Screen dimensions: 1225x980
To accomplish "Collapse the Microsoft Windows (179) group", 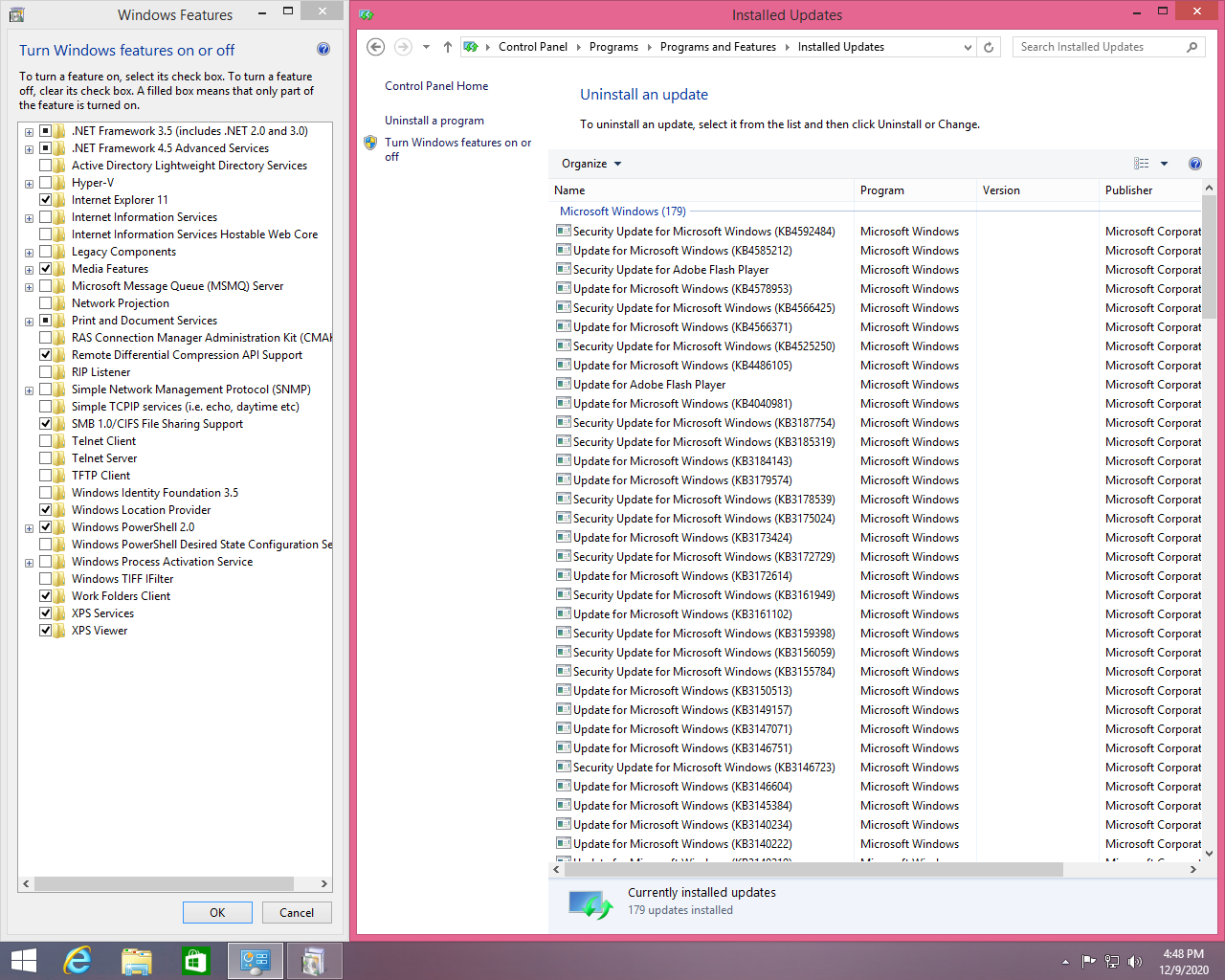I will (623, 212).
